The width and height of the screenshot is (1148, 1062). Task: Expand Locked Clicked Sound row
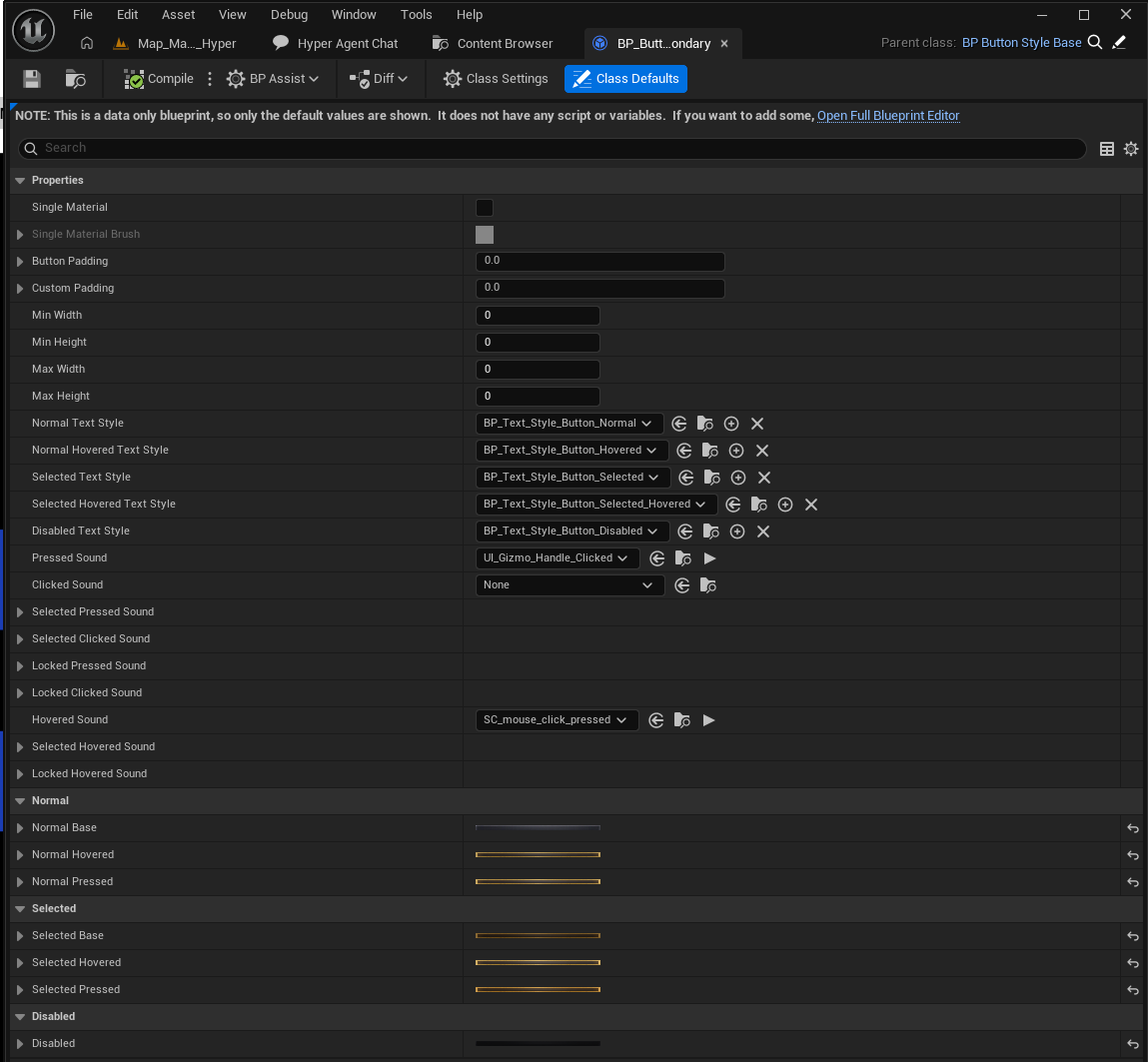click(x=21, y=693)
